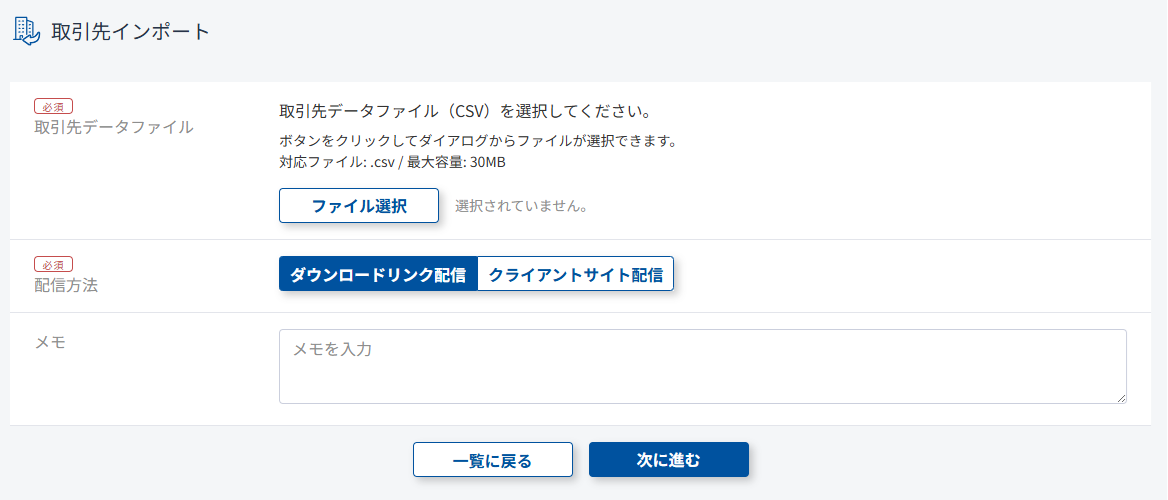Click the 取引先インポート page heading
The height and width of the screenshot is (500, 1168).
[x=131, y=31]
